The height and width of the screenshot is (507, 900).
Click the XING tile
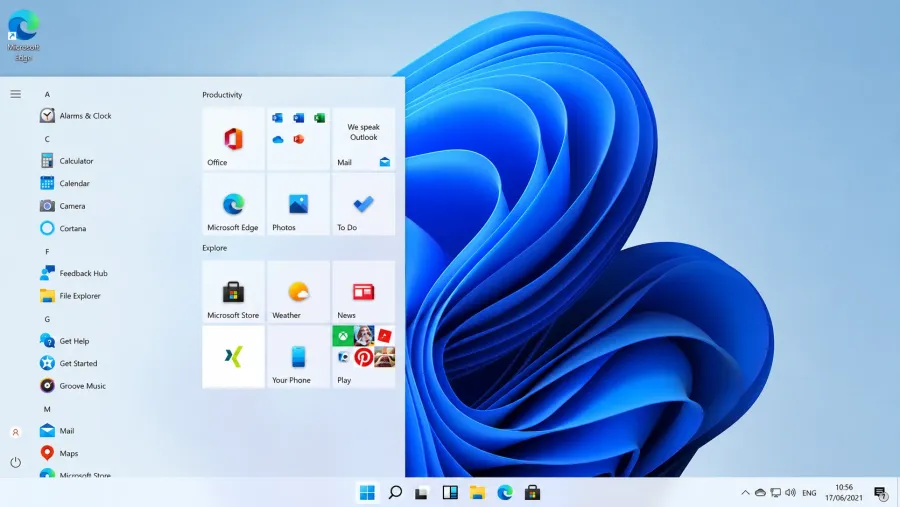233,357
